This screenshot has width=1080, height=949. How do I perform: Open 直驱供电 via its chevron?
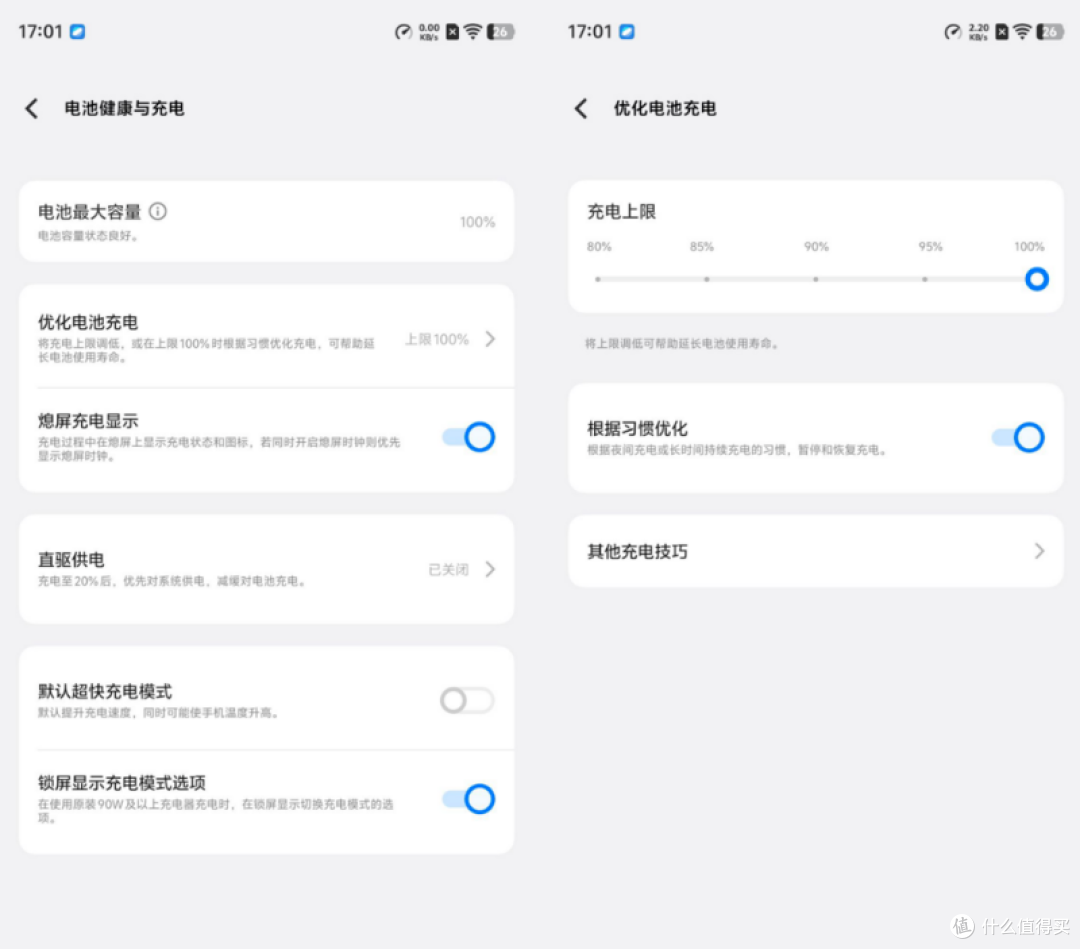(490, 569)
